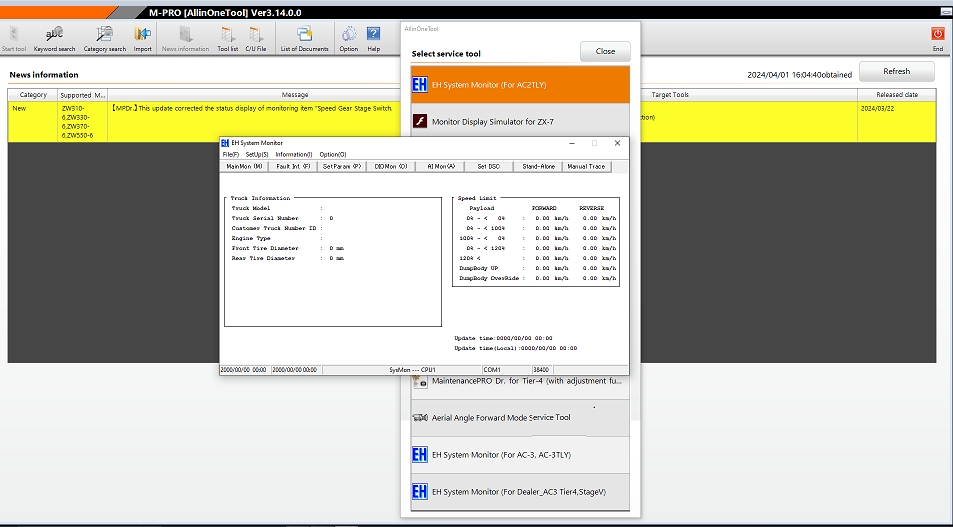Open the Information(I) menu
Viewport: 953px width, 527px height.
pos(294,154)
